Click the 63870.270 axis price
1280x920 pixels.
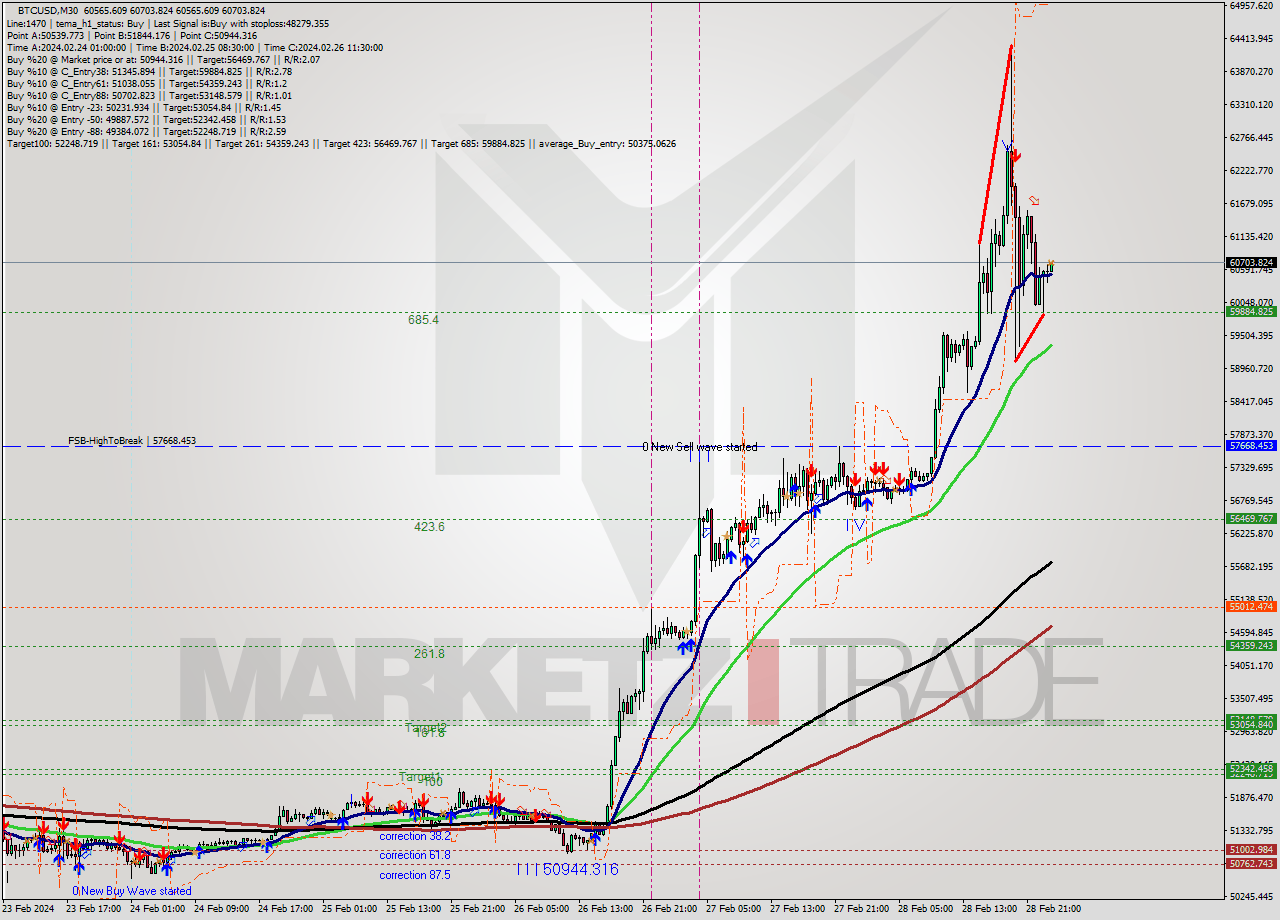(x=1250, y=72)
